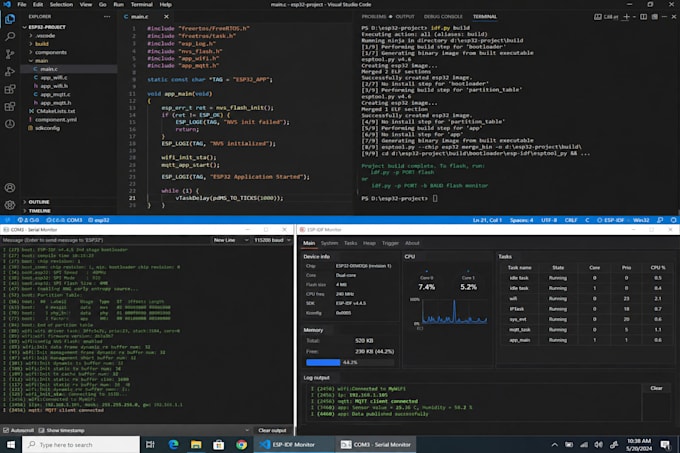
Task: Open File Explorer from taskbar
Action: tap(196, 445)
